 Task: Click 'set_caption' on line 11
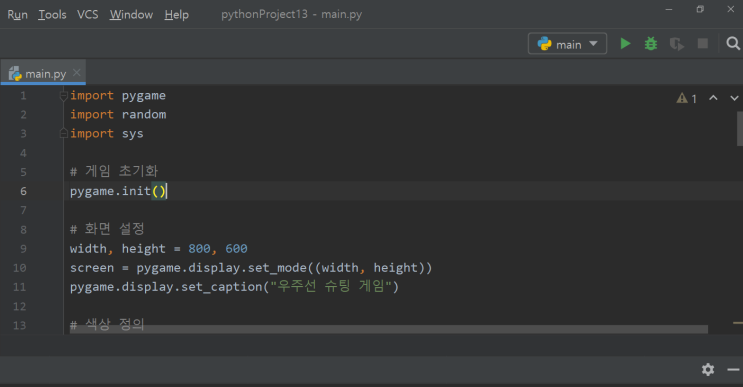click(222, 287)
